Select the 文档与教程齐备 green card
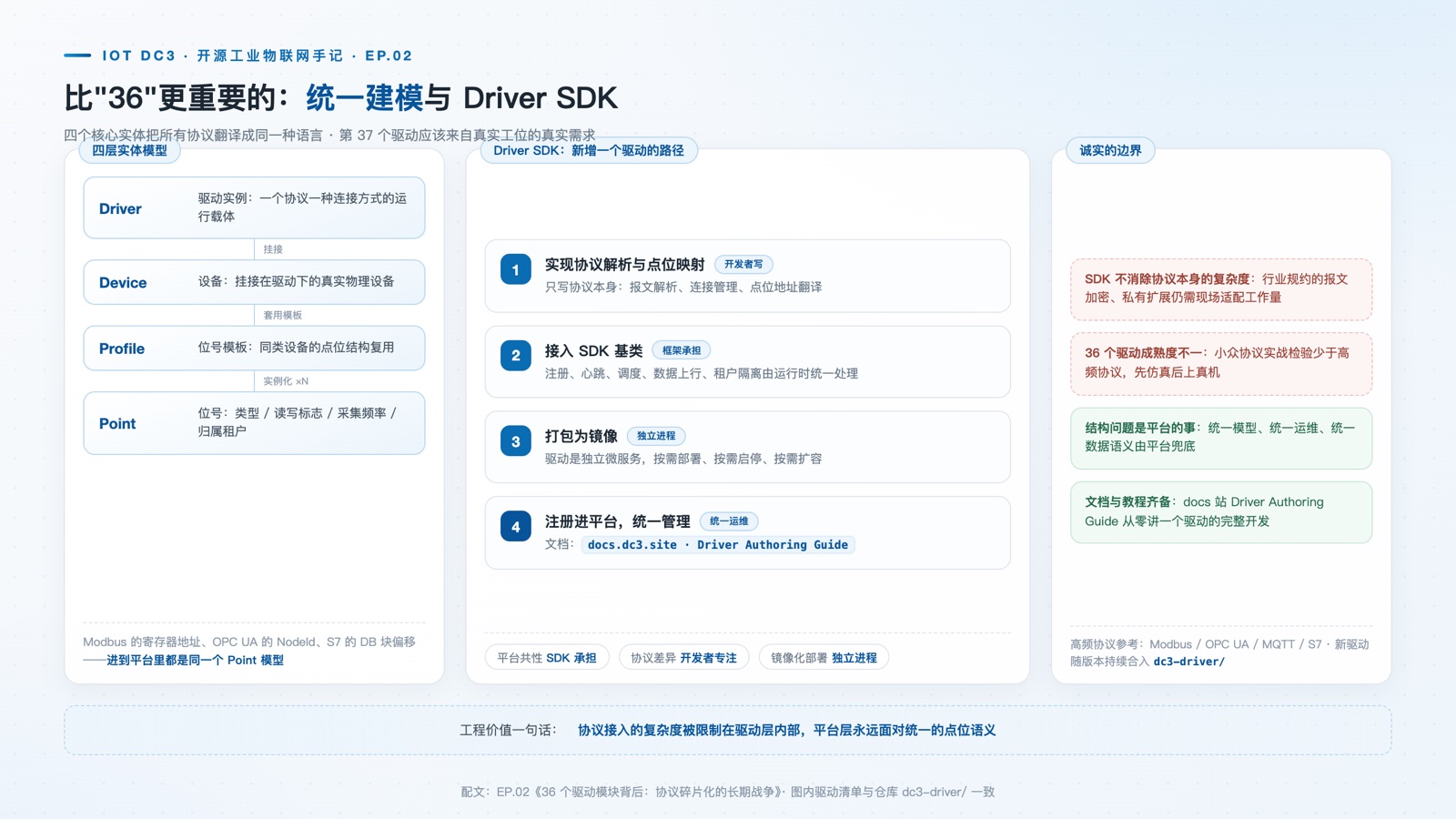Image resolution: width=1456 pixels, height=819 pixels. tap(1221, 512)
